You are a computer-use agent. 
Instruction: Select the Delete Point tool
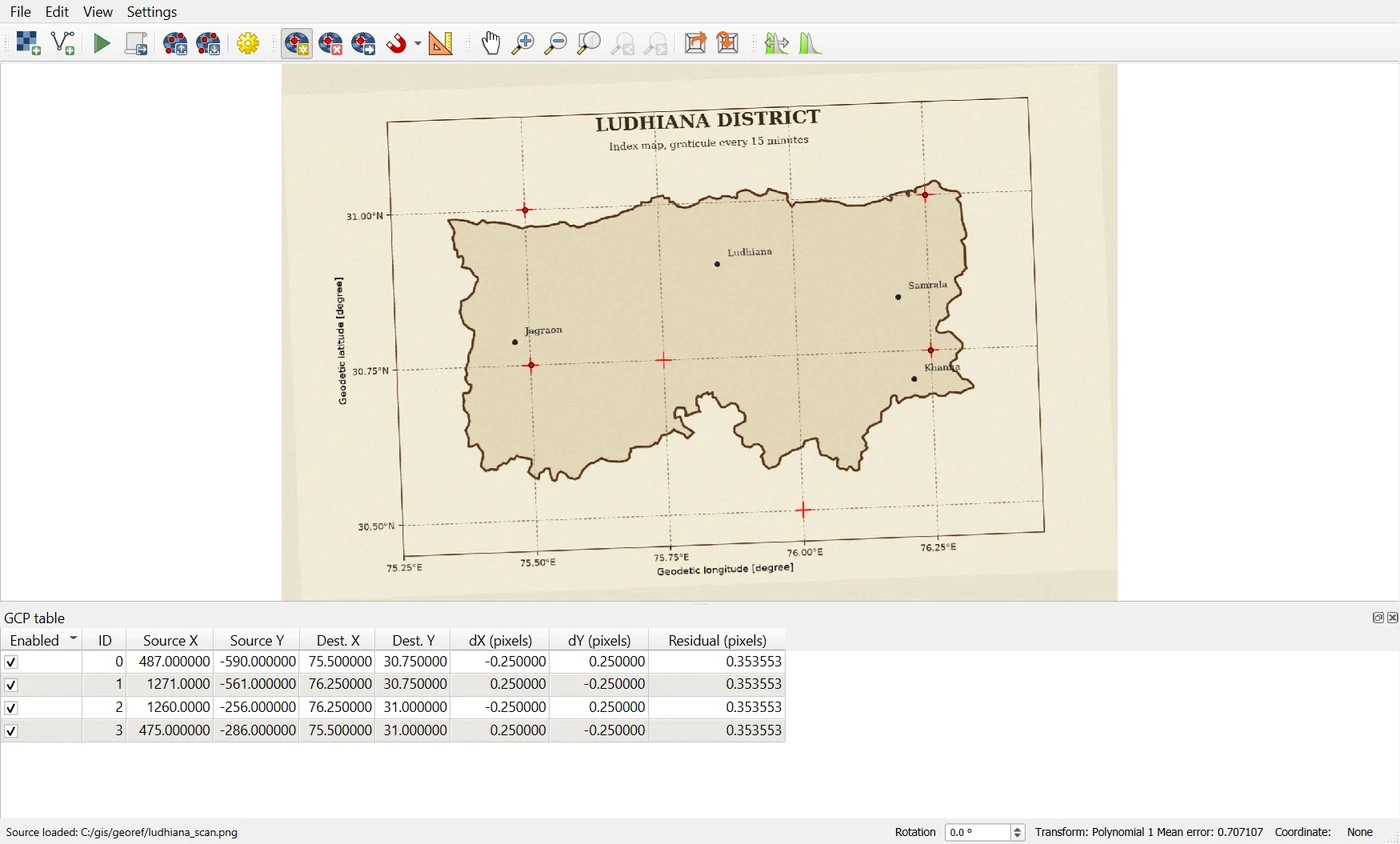click(x=330, y=43)
